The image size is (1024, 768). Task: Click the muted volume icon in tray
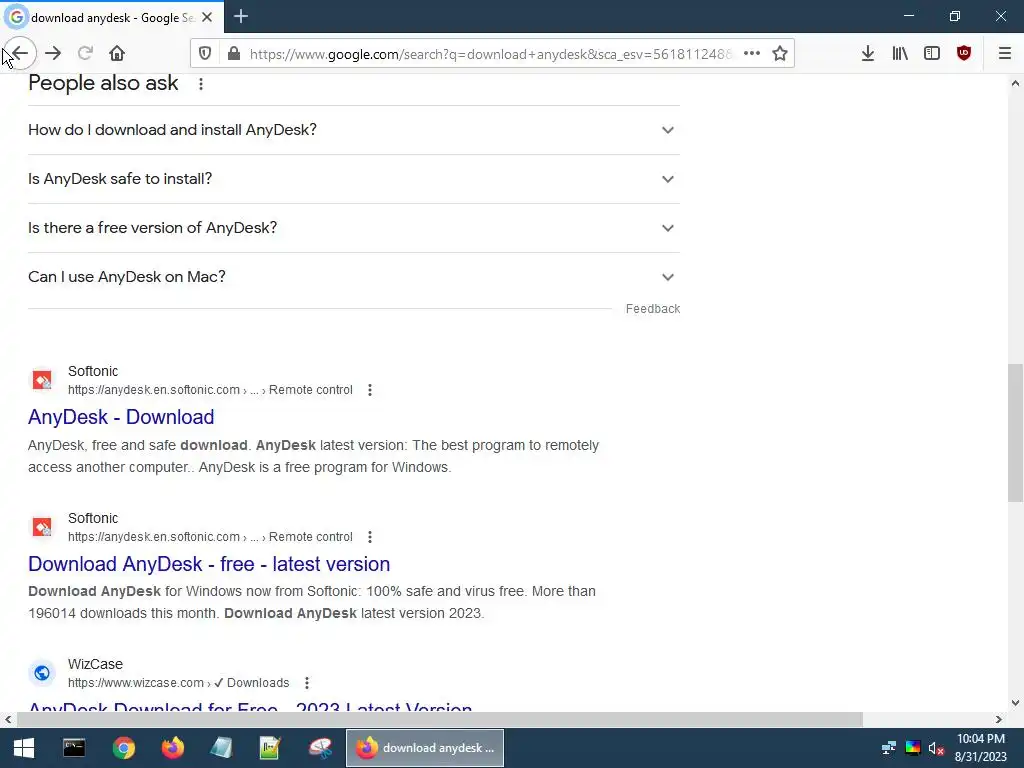[x=936, y=748]
